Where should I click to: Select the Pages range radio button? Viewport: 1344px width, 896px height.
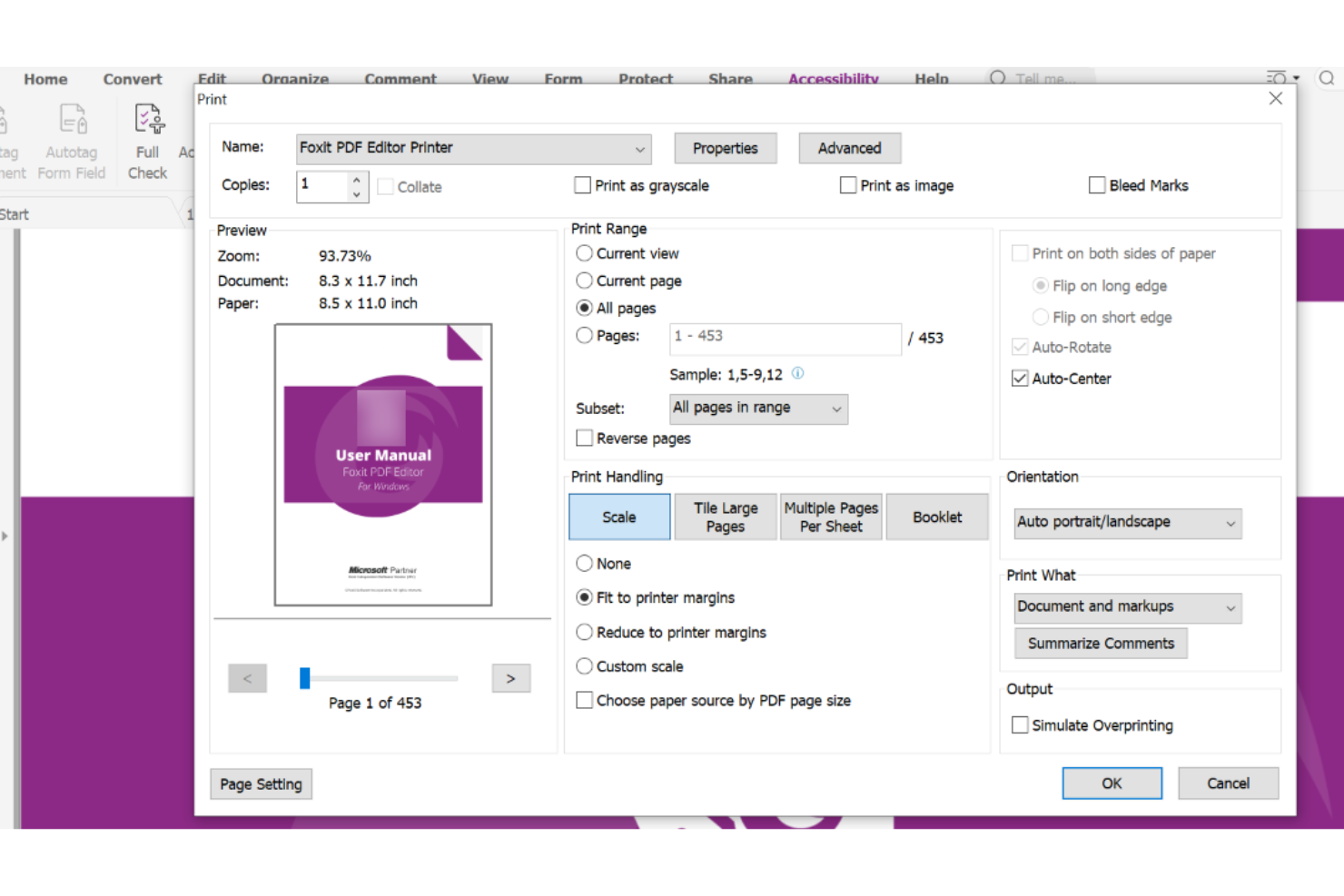point(585,335)
